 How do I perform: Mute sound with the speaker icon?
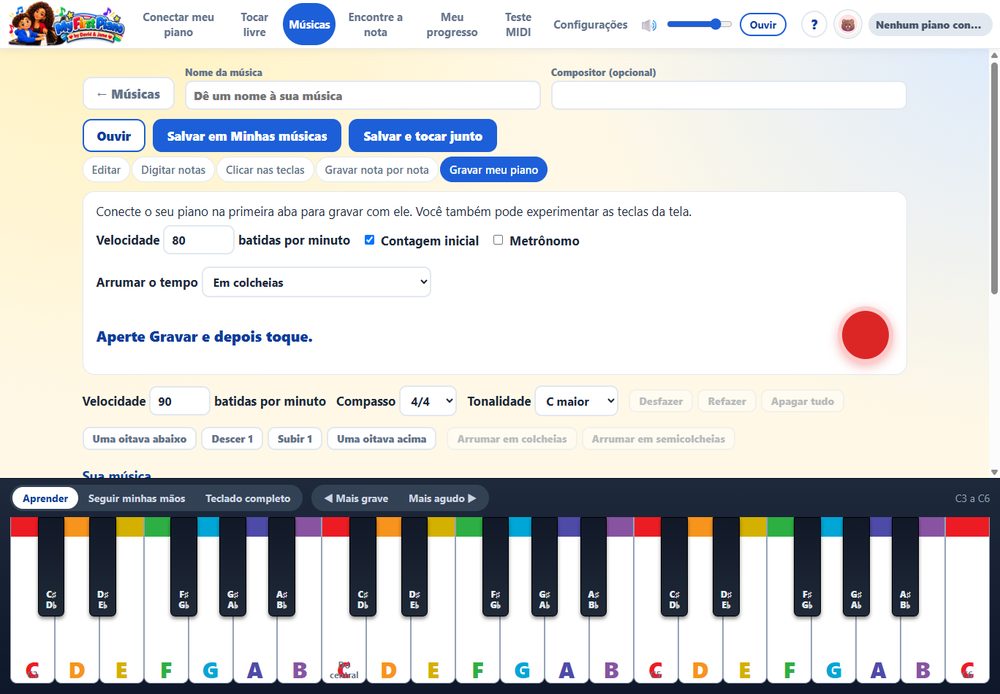coord(649,25)
